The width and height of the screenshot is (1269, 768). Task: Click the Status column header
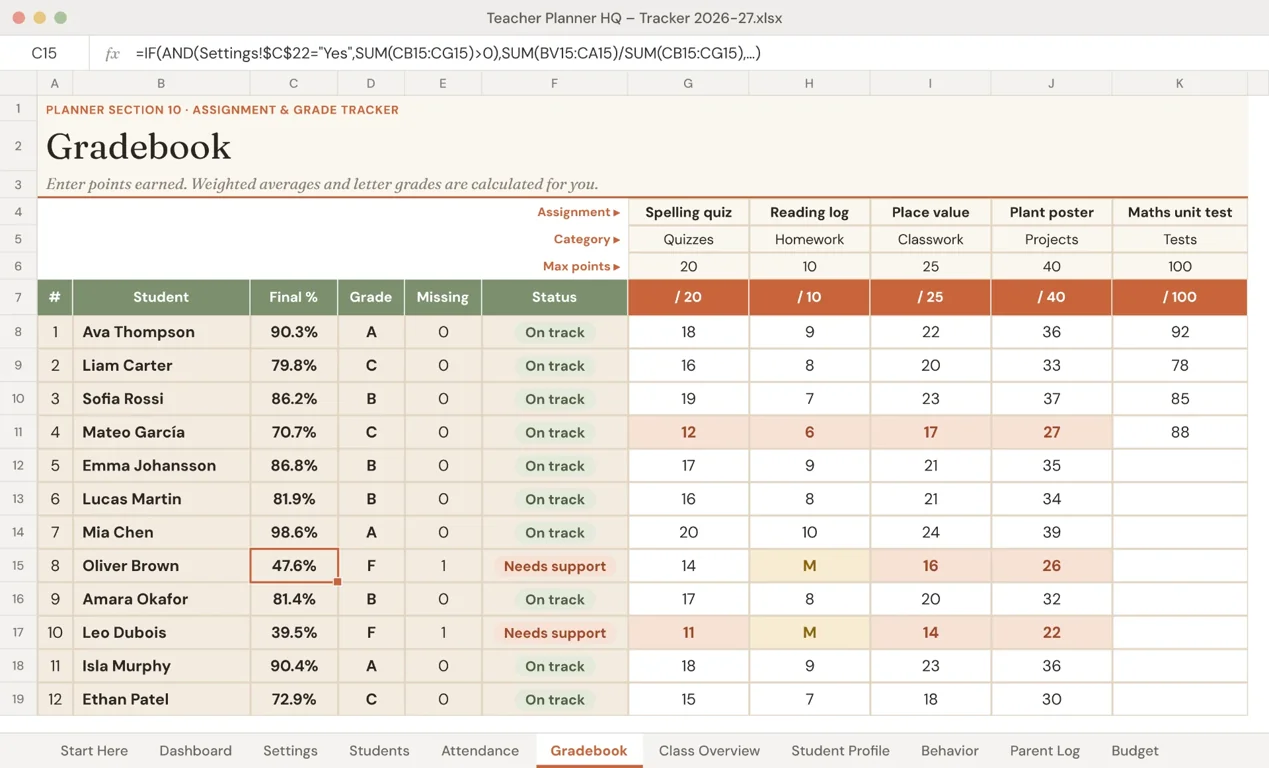coord(554,297)
